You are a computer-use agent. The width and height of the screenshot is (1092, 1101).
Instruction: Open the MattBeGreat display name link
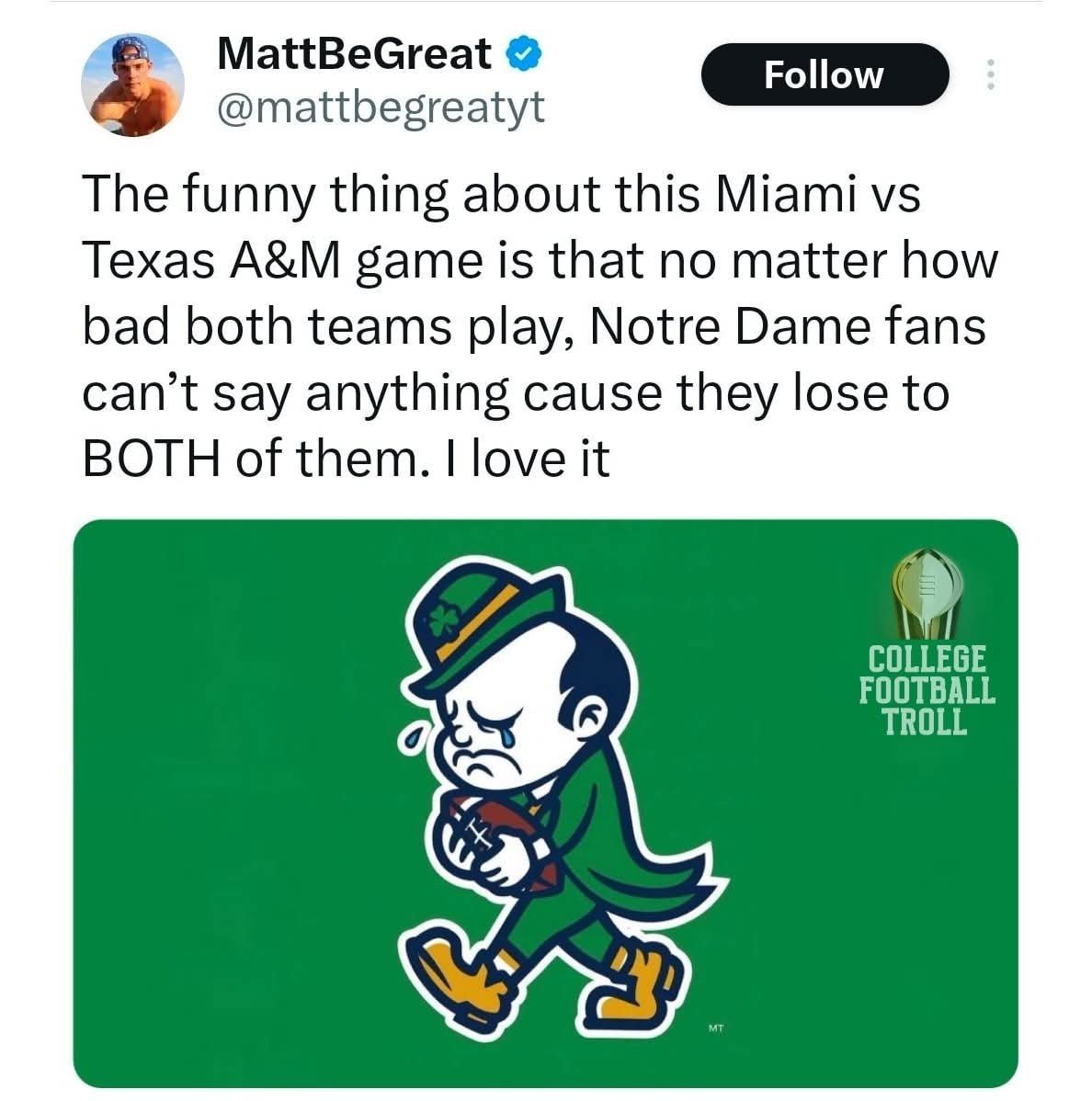point(355,54)
